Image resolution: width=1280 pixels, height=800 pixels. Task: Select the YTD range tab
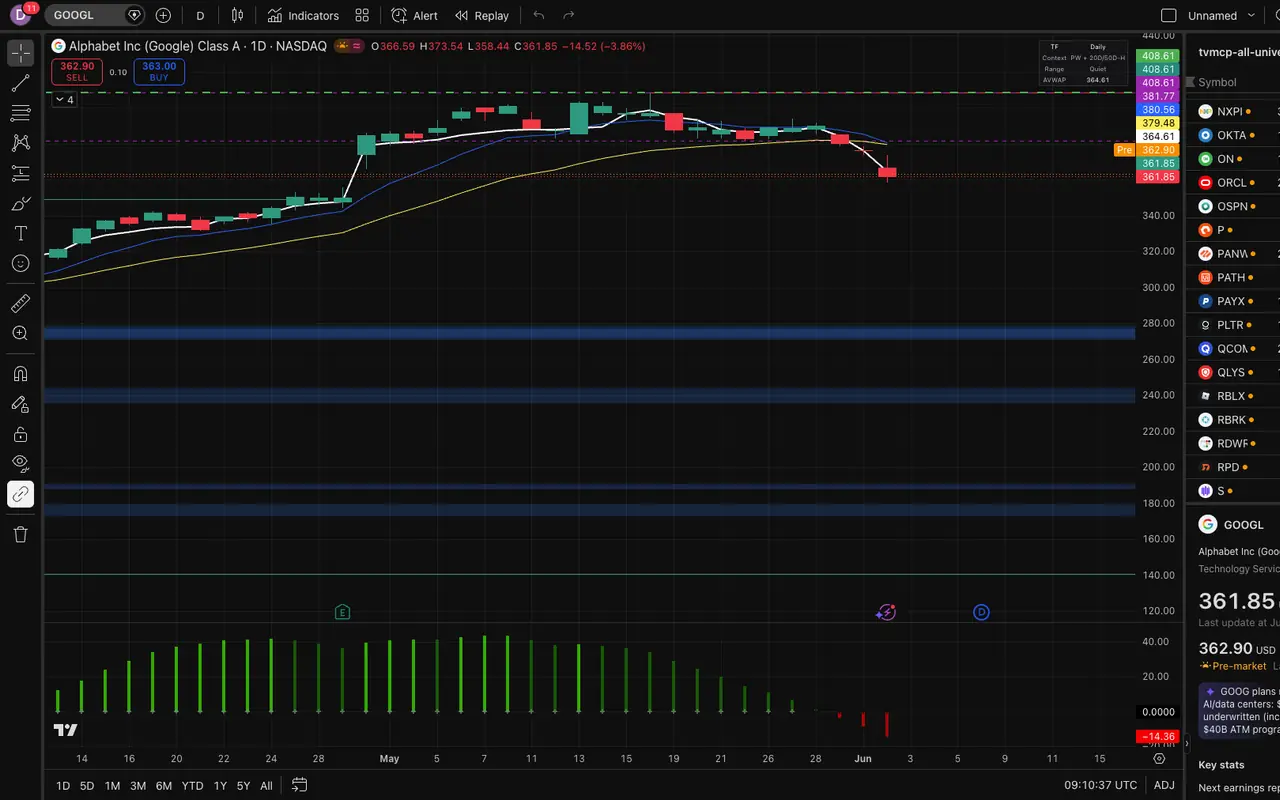[x=192, y=786]
